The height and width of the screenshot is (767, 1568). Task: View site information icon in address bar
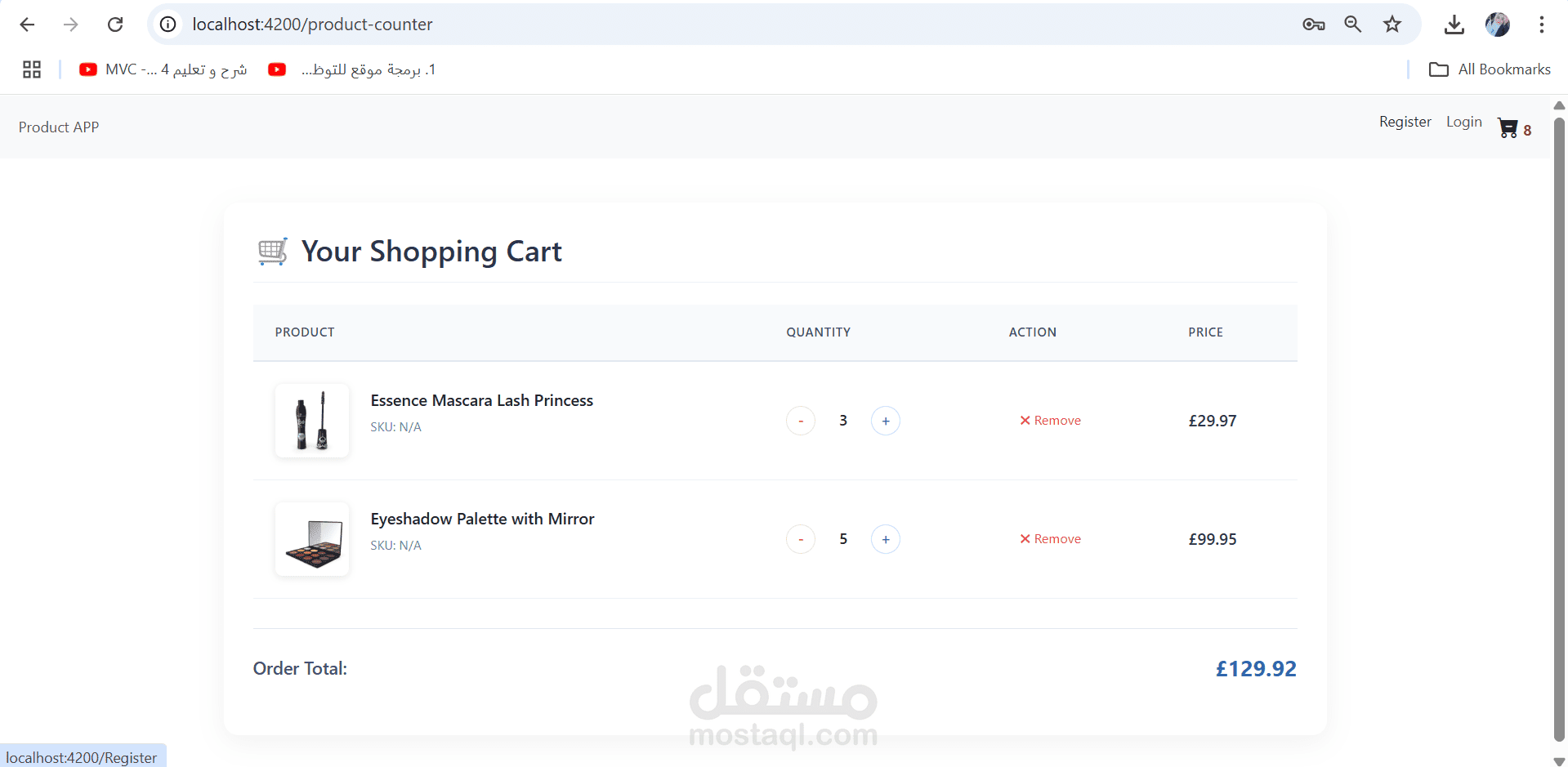[x=168, y=25]
